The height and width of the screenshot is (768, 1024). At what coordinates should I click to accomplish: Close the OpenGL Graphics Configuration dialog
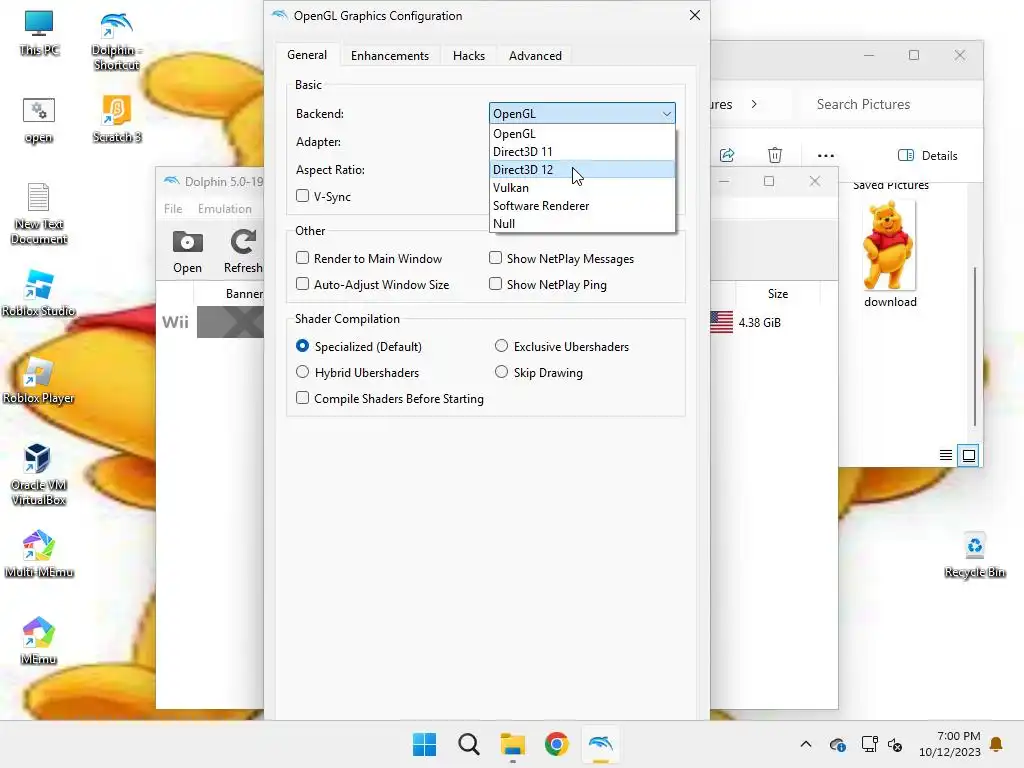(x=695, y=15)
